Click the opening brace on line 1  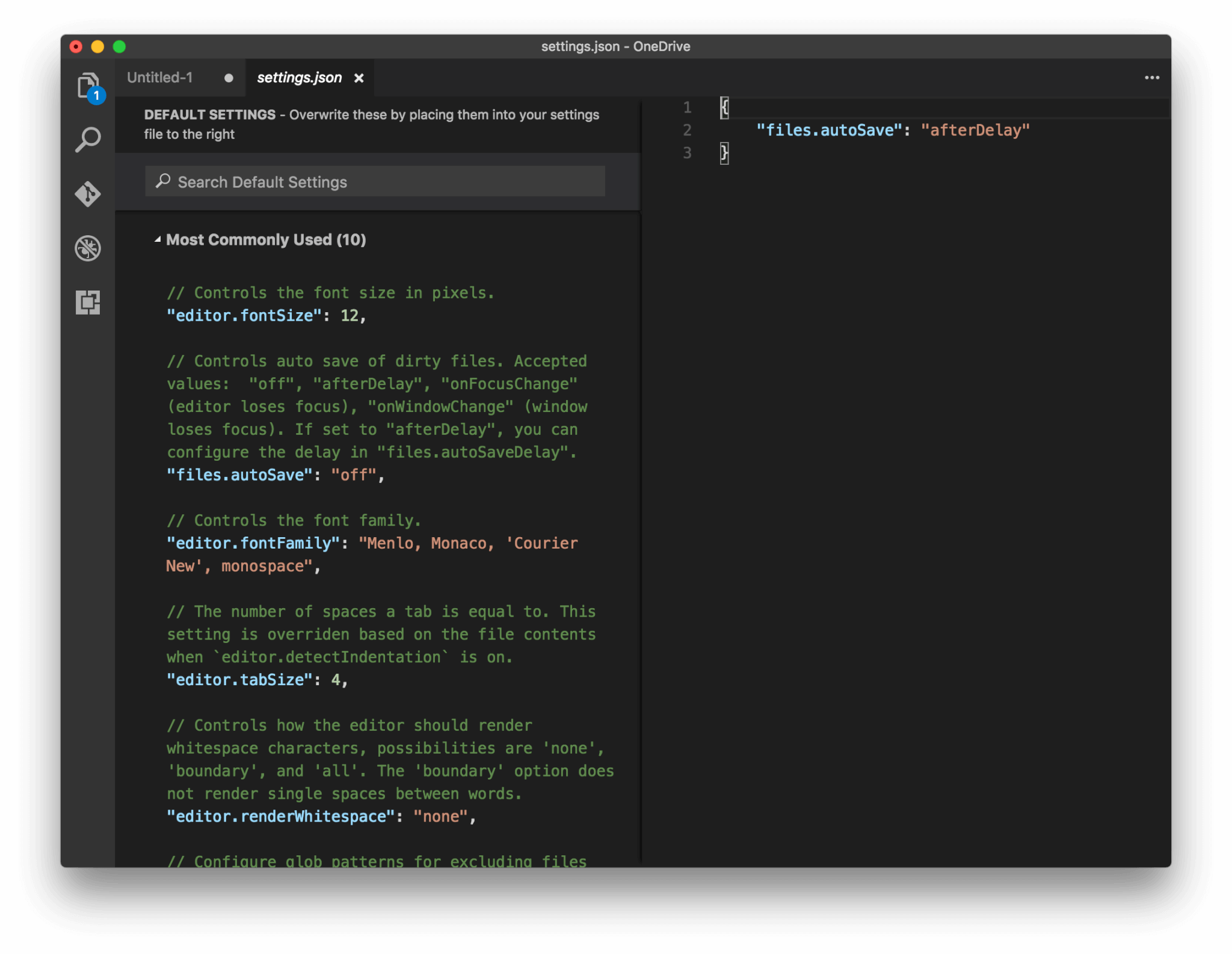724,108
